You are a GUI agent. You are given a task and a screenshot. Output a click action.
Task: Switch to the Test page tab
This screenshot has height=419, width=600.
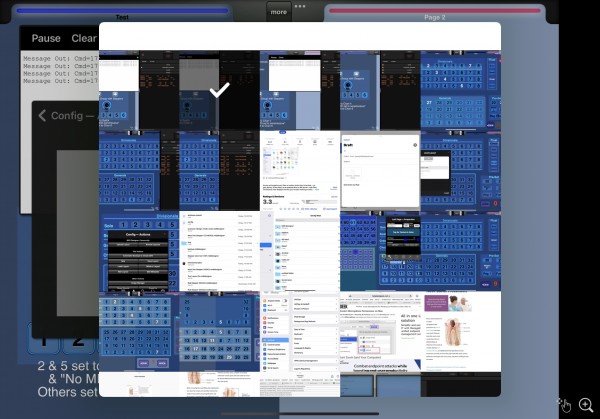[x=122, y=14]
